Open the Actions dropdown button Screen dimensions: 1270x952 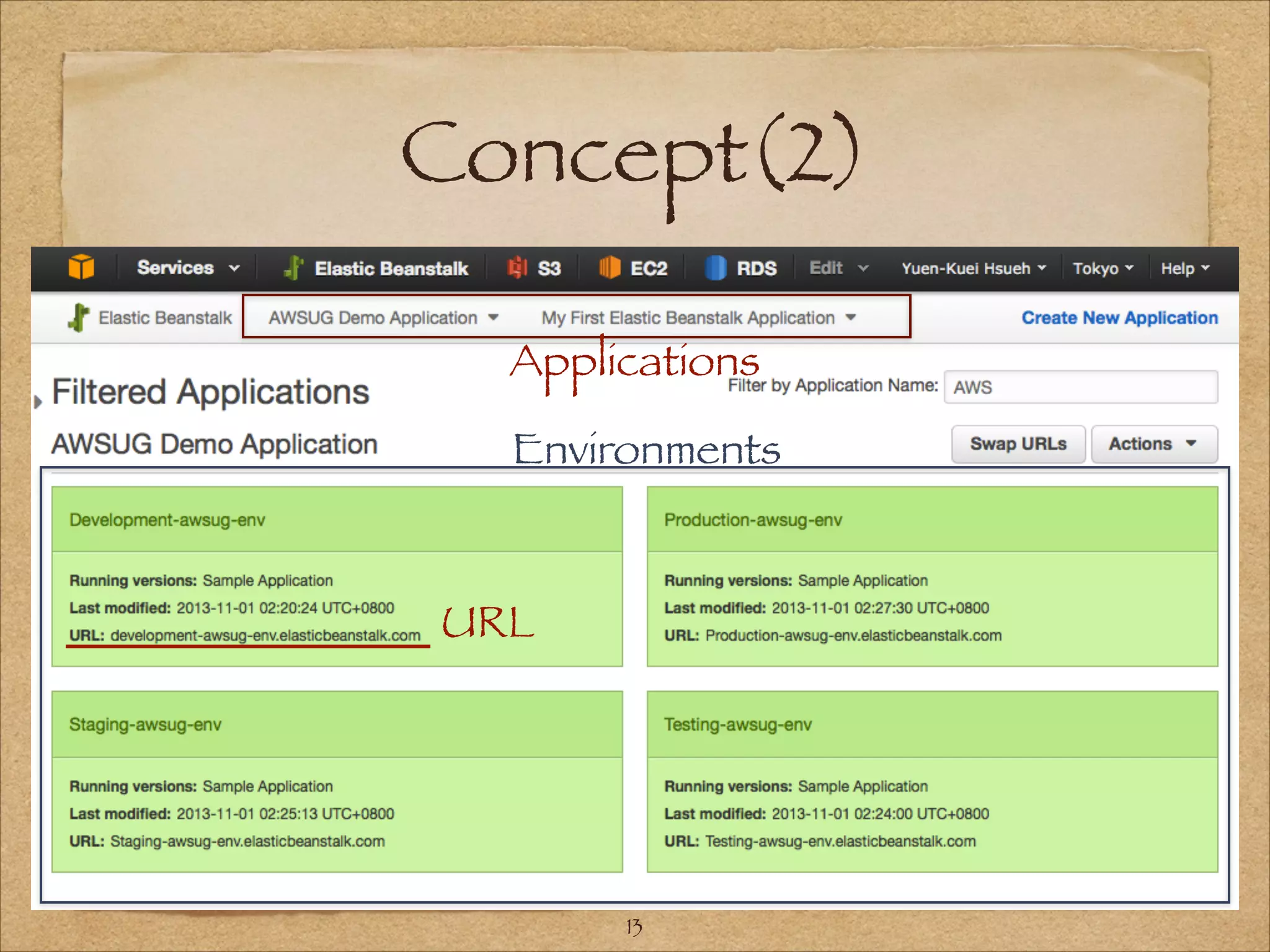[1154, 444]
